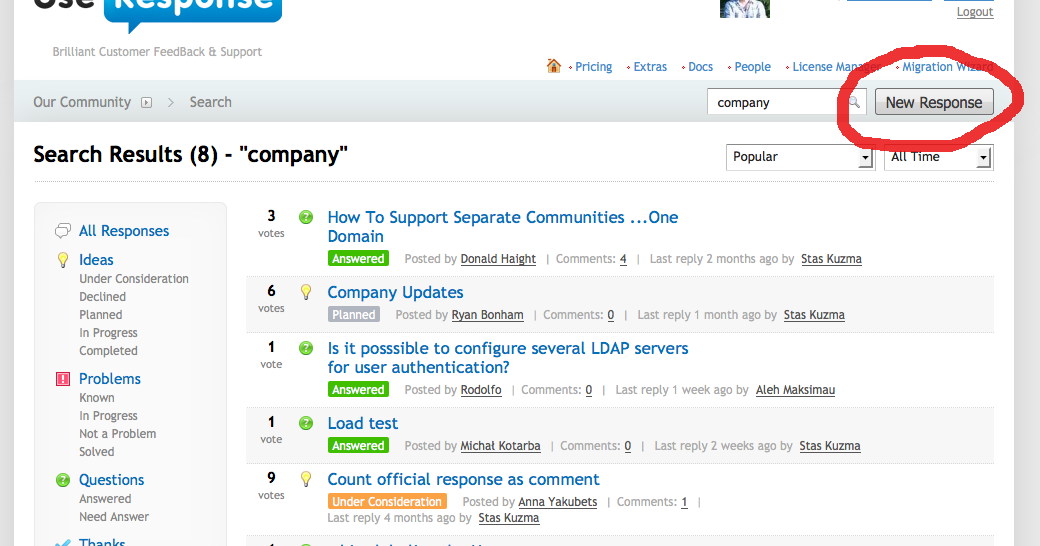Open the All Time filter dropdown
Viewport: 1040px width, 546px height.
click(x=938, y=157)
